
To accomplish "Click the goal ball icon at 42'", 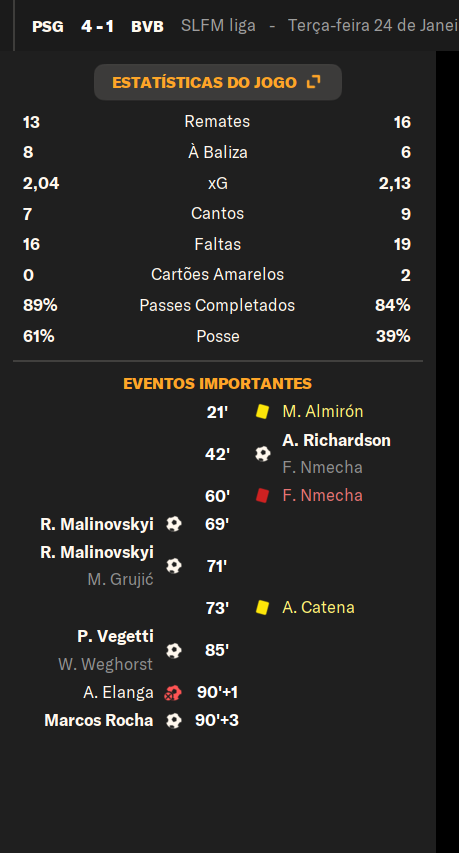I will [263, 454].
